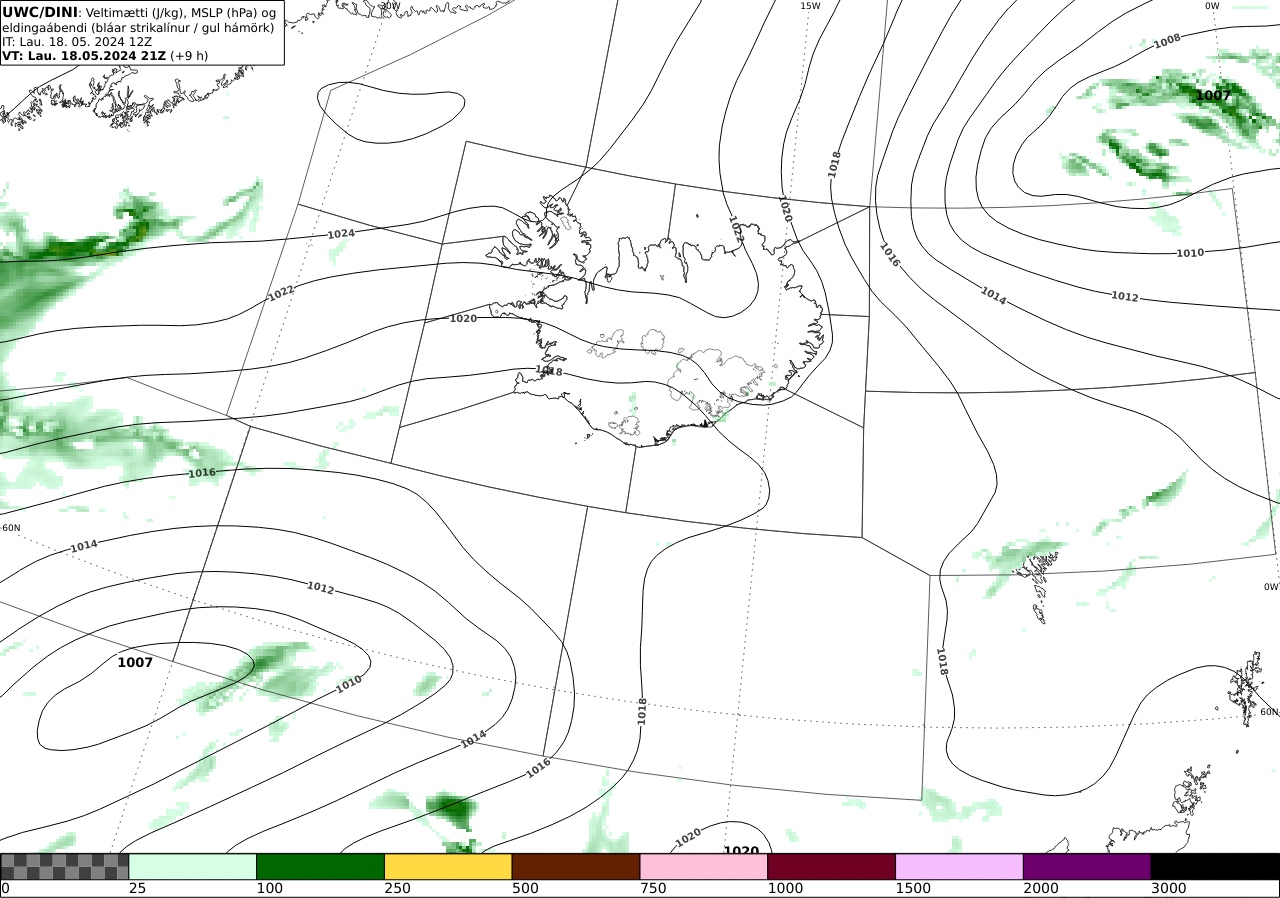
Task: Click the gray checkered 0–25 legend swatch
Action: coord(65,866)
